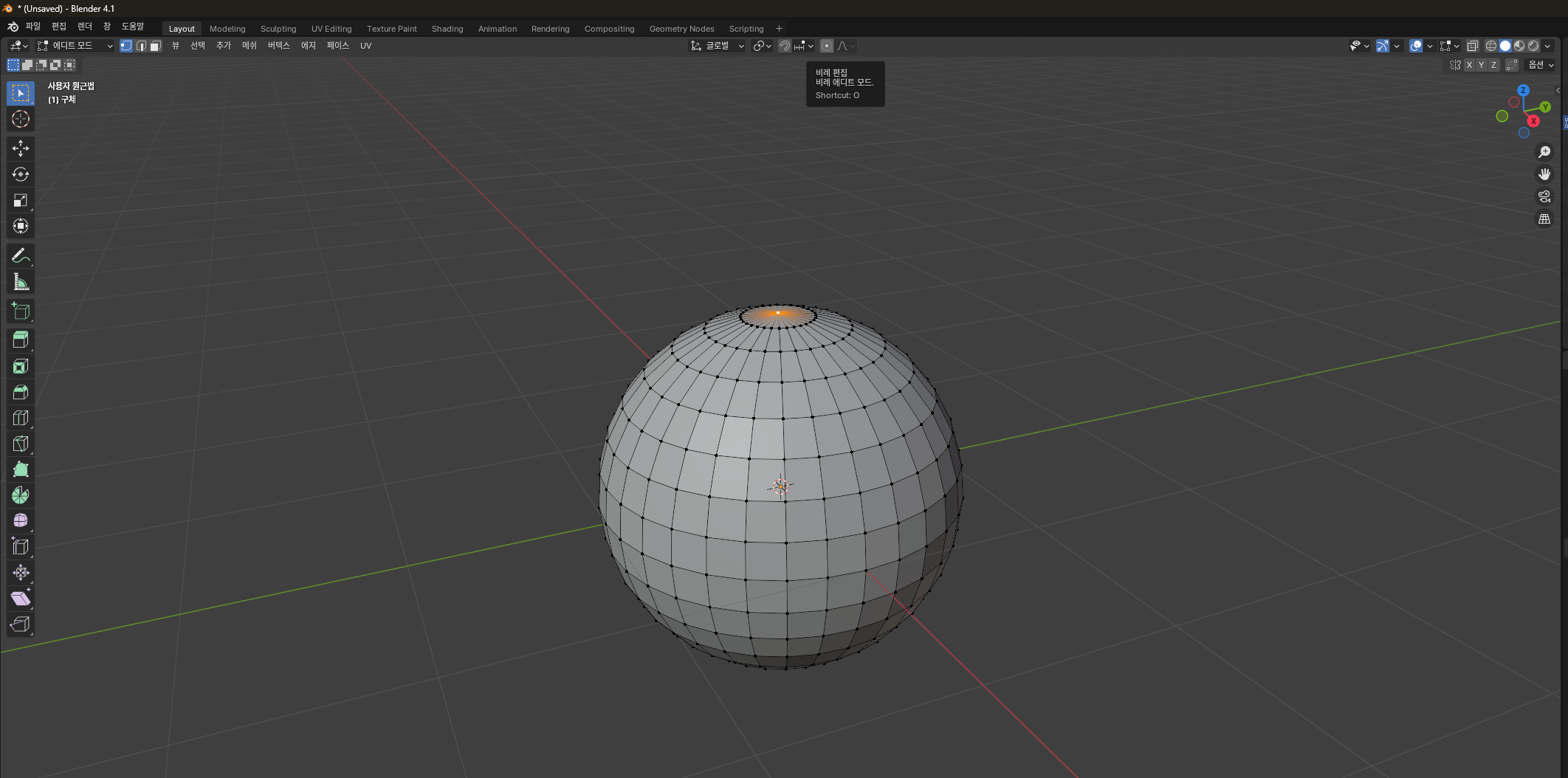Choose the Smooth vertices tool
Viewport: 1568px width, 778px height.
(21, 521)
